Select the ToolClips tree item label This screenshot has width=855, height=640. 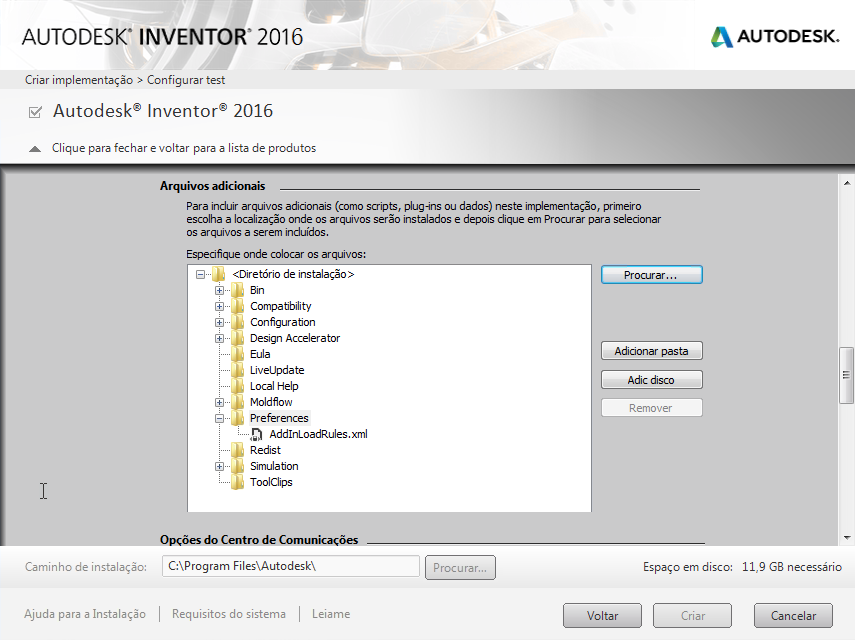[x=271, y=482]
